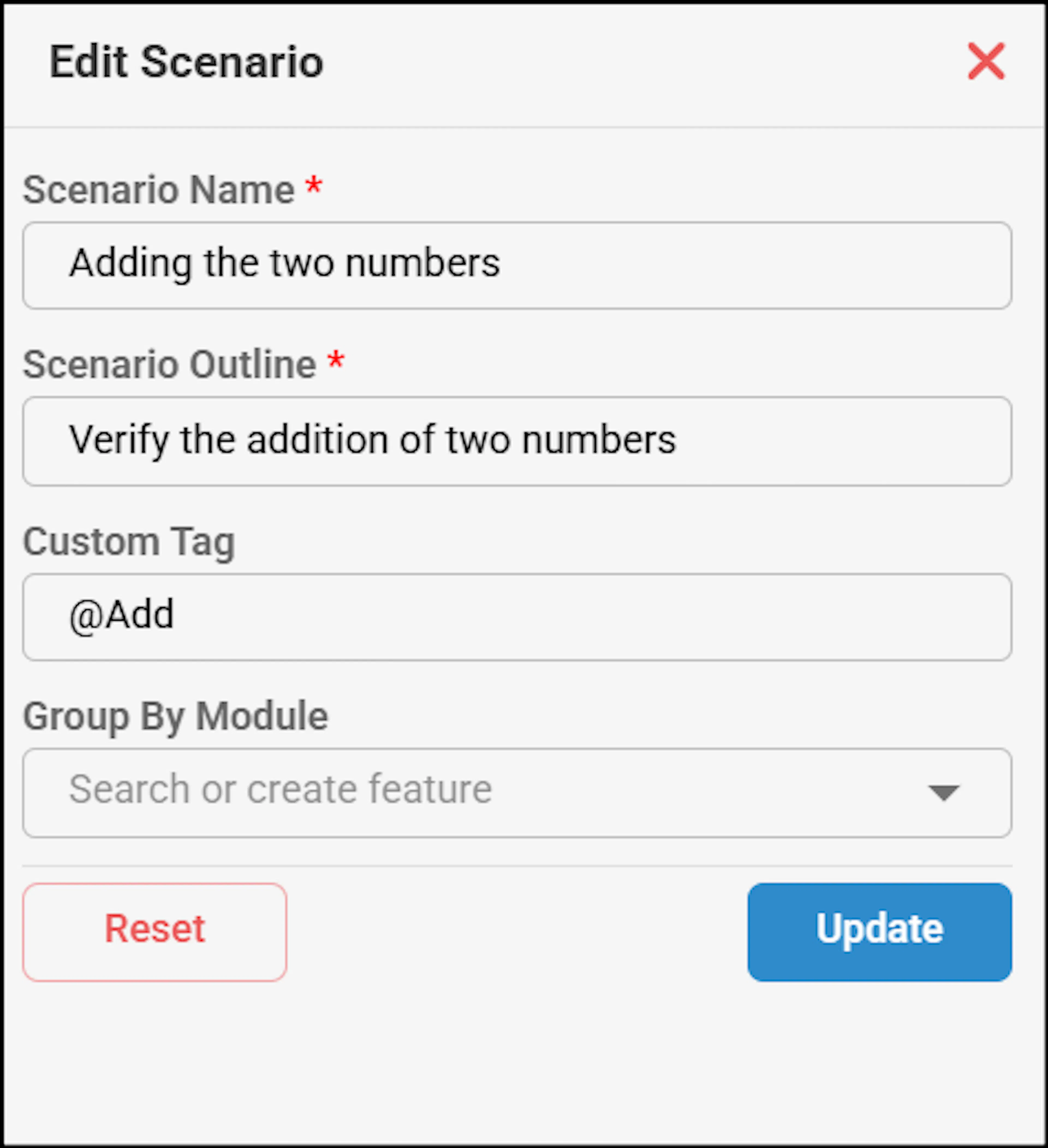
Task: Click the Scenario Name label
Action: [159, 190]
